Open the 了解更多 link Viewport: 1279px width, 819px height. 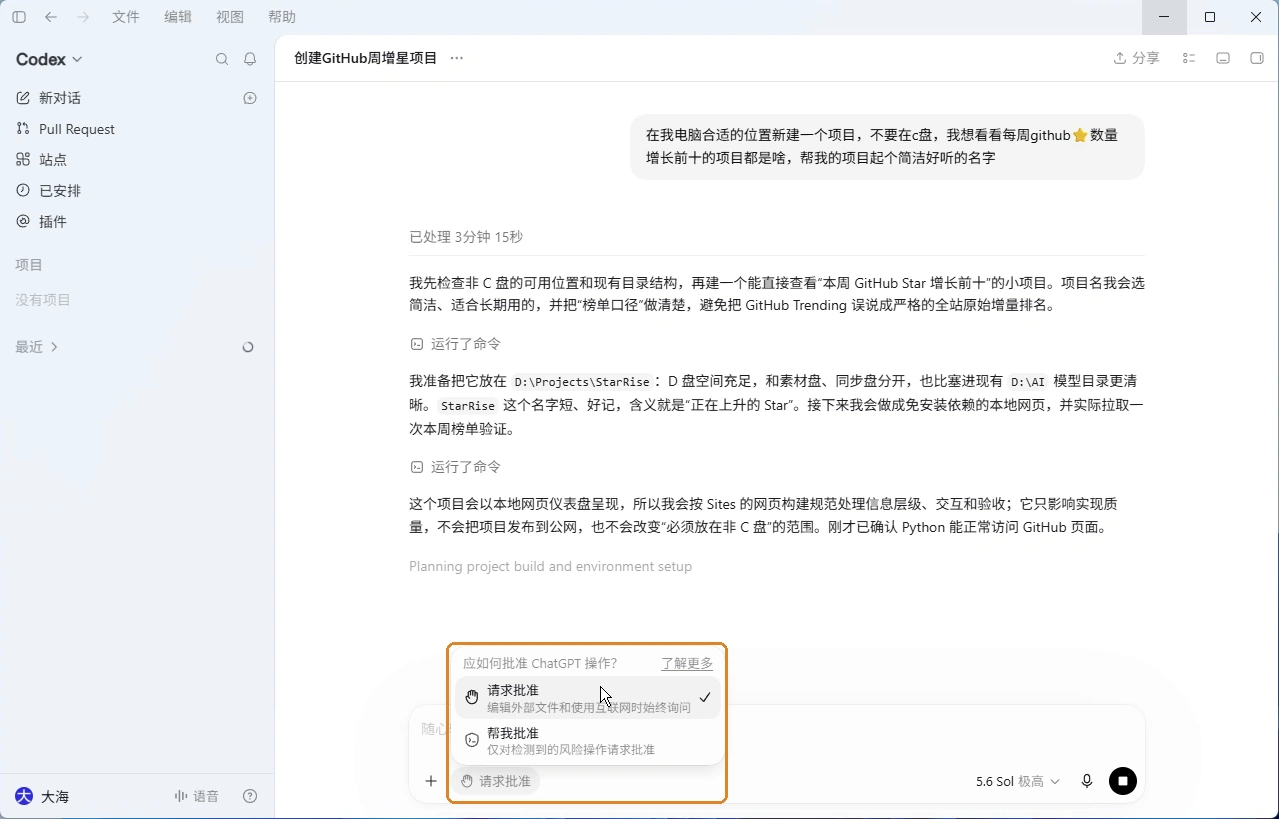tap(687, 663)
